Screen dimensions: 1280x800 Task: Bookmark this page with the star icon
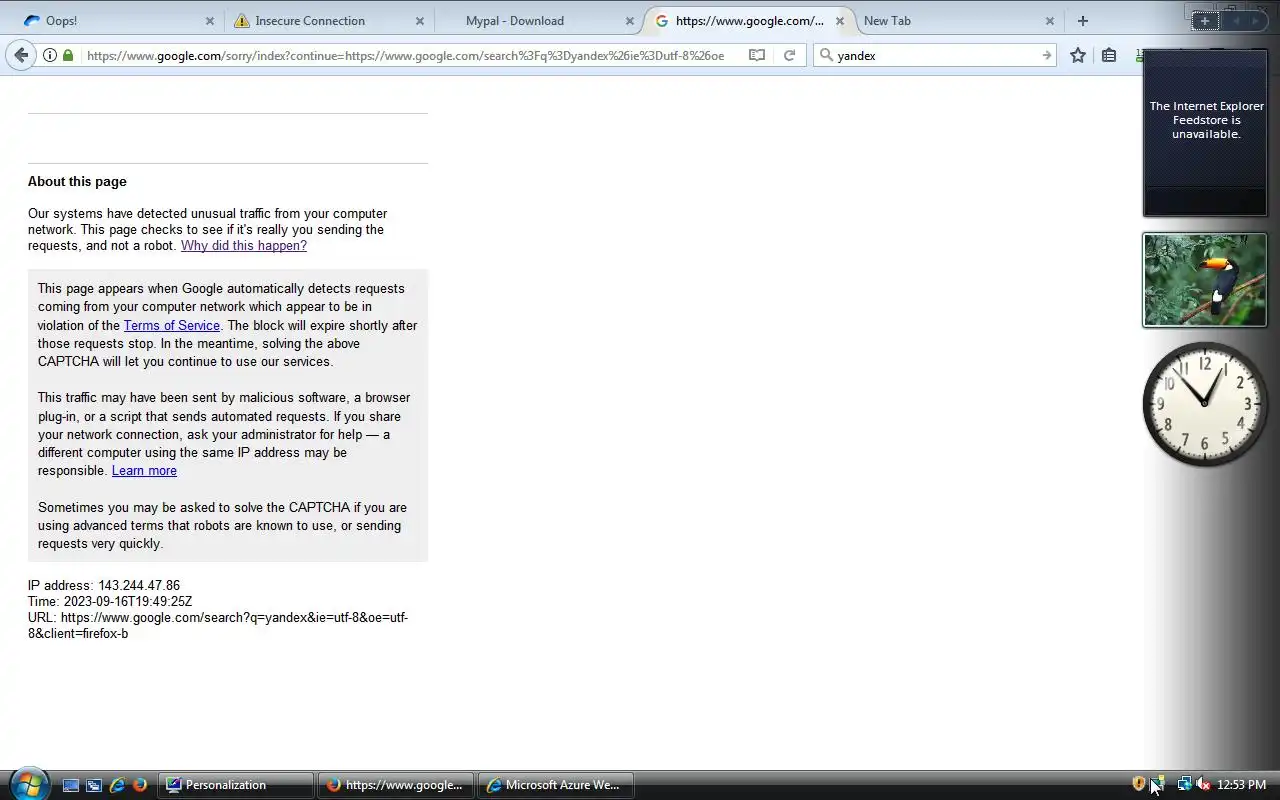pos(1078,56)
